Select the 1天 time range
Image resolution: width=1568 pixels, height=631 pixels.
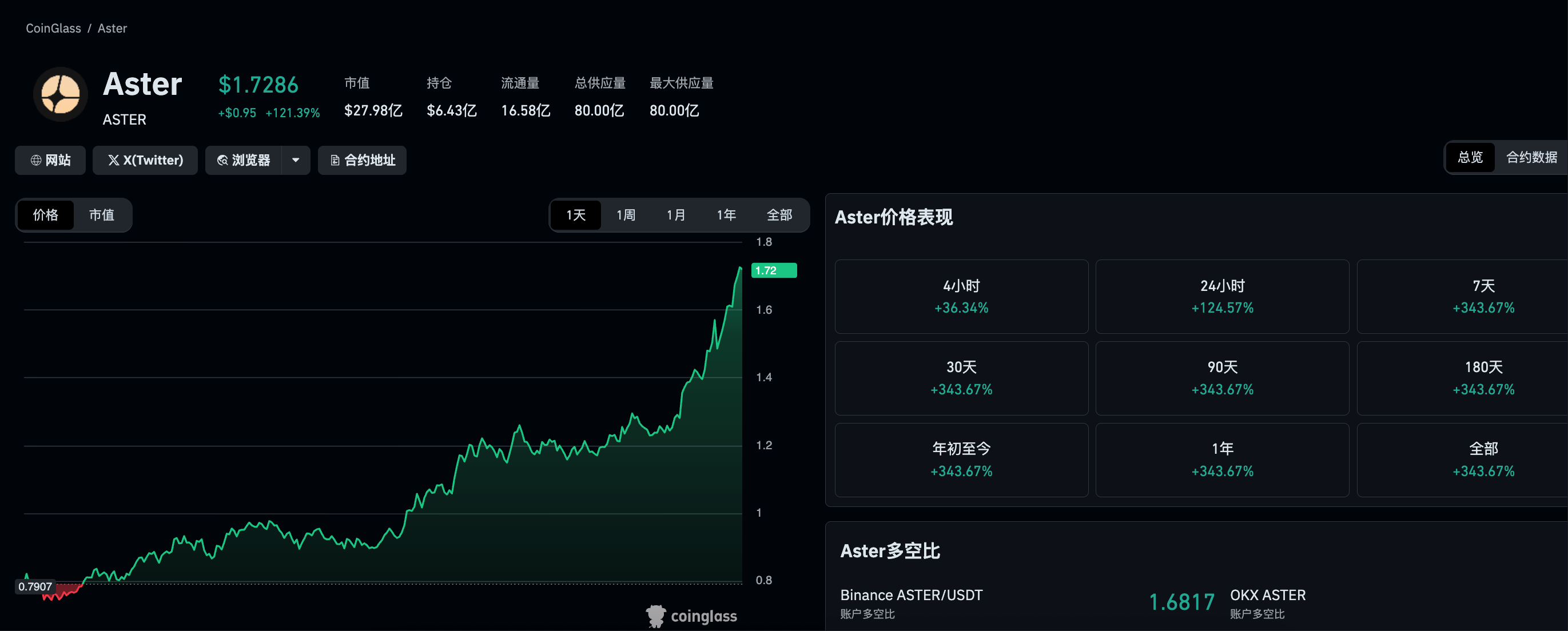[x=576, y=215]
